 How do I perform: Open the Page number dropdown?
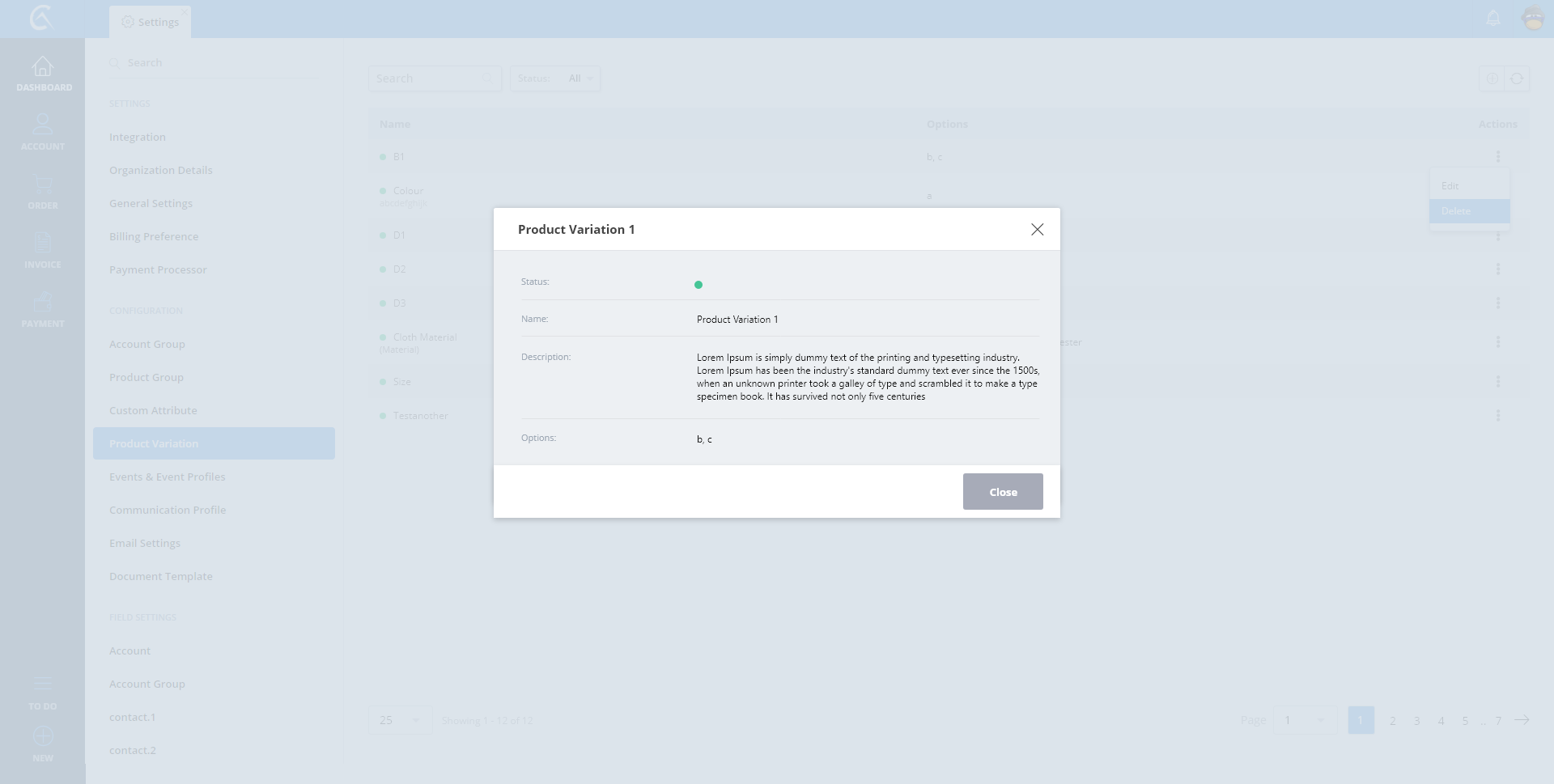pyautogui.click(x=1305, y=720)
